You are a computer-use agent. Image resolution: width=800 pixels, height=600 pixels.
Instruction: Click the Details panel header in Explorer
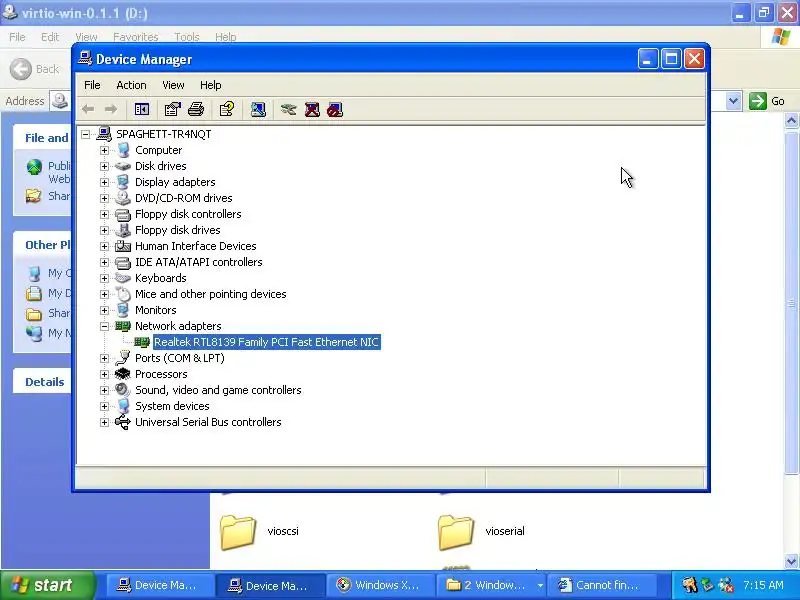click(x=44, y=382)
